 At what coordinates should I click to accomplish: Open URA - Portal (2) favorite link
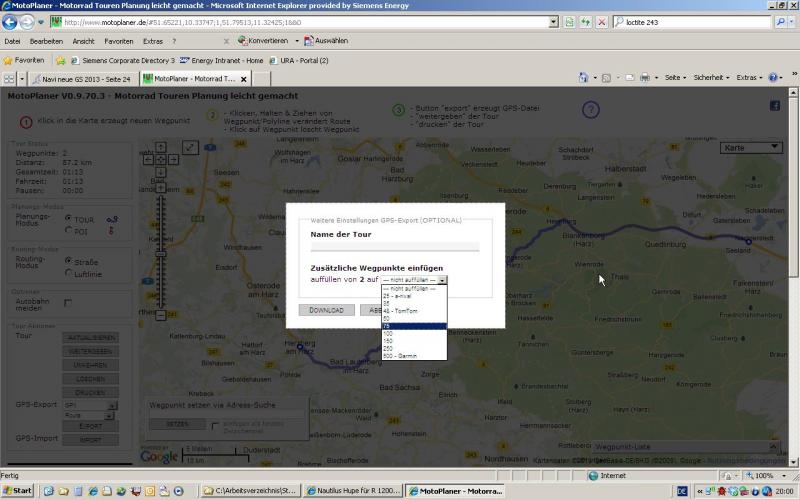299,60
